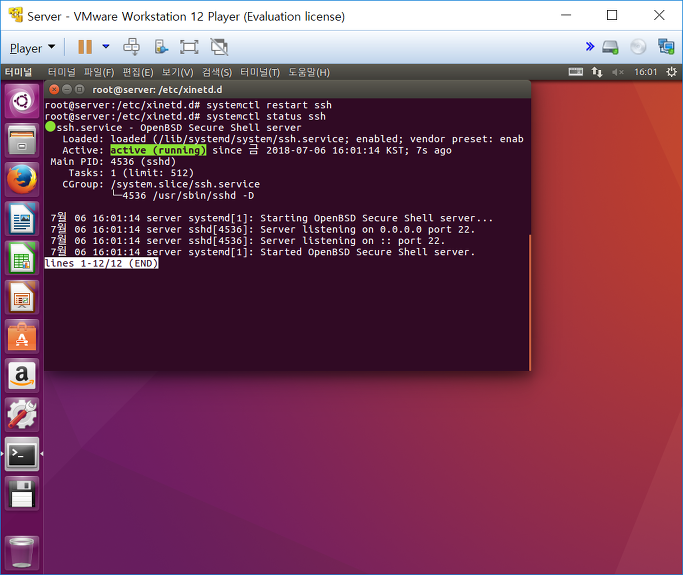Click the Main PID: 4536 (sshd) line
Image resolution: width=683 pixels, height=575 pixels.
[113, 162]
